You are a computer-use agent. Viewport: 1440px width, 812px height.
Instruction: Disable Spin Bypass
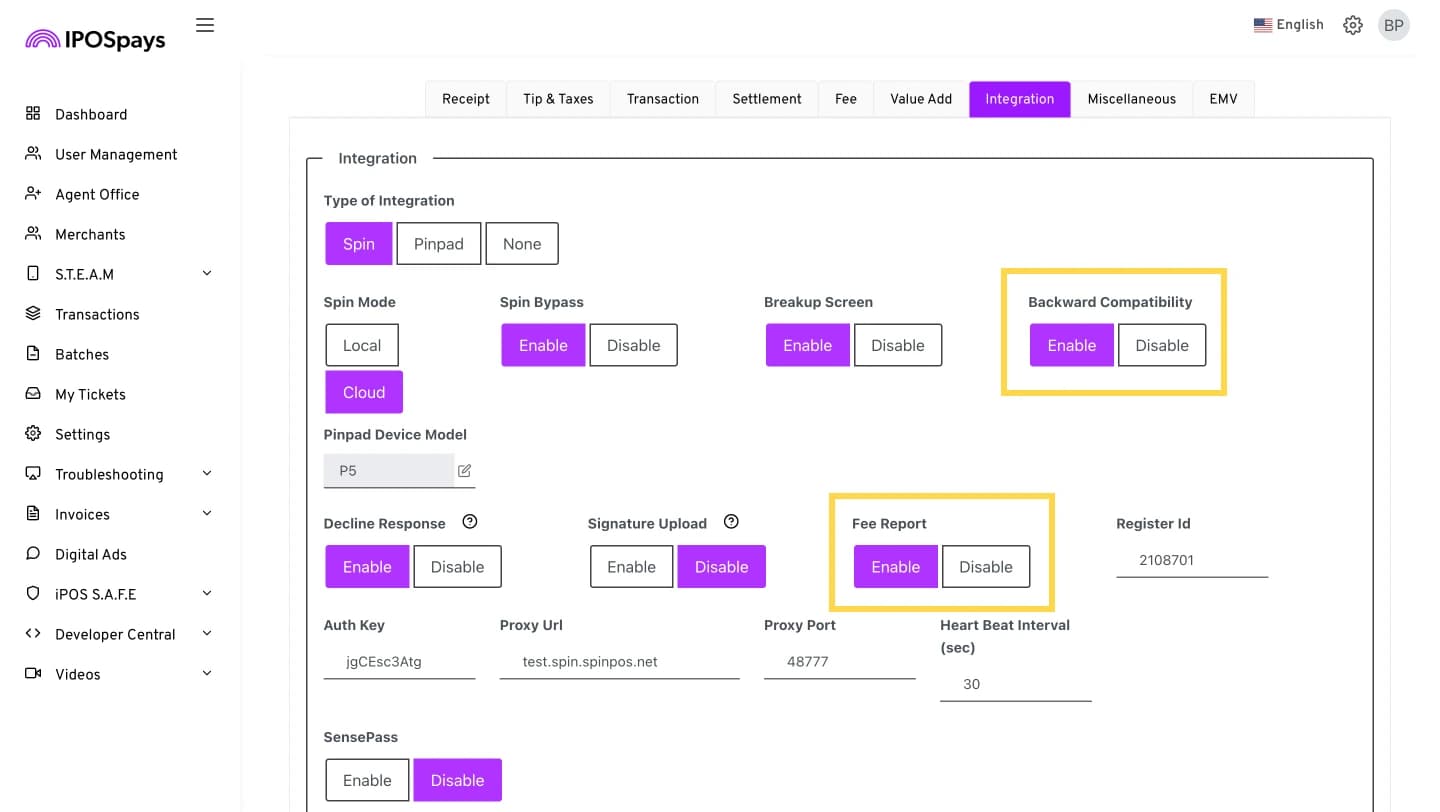coord(633,345)
